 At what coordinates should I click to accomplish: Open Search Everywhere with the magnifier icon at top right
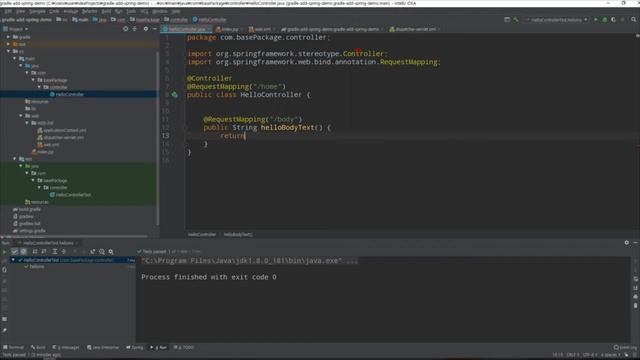633,20
